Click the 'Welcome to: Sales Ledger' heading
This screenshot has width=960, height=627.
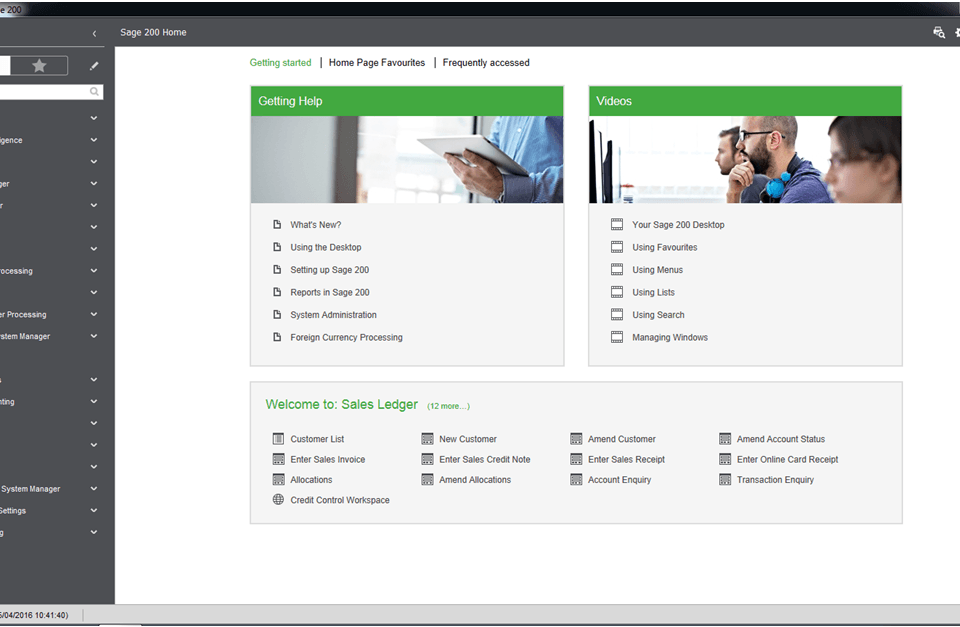click(x=342, y=405)
